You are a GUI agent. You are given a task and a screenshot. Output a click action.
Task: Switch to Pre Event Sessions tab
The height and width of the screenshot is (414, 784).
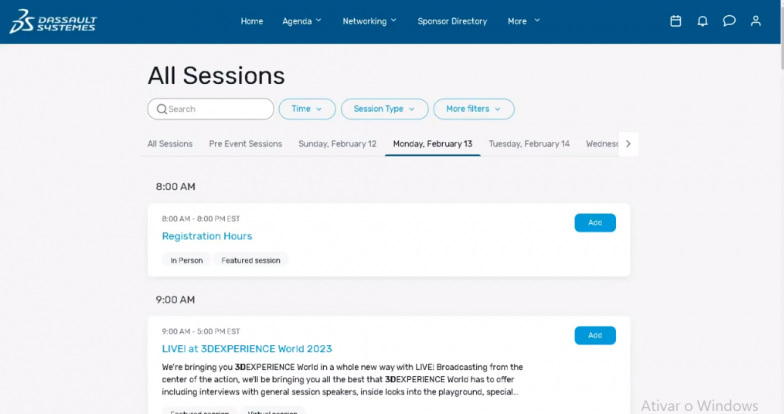point(245,144)
